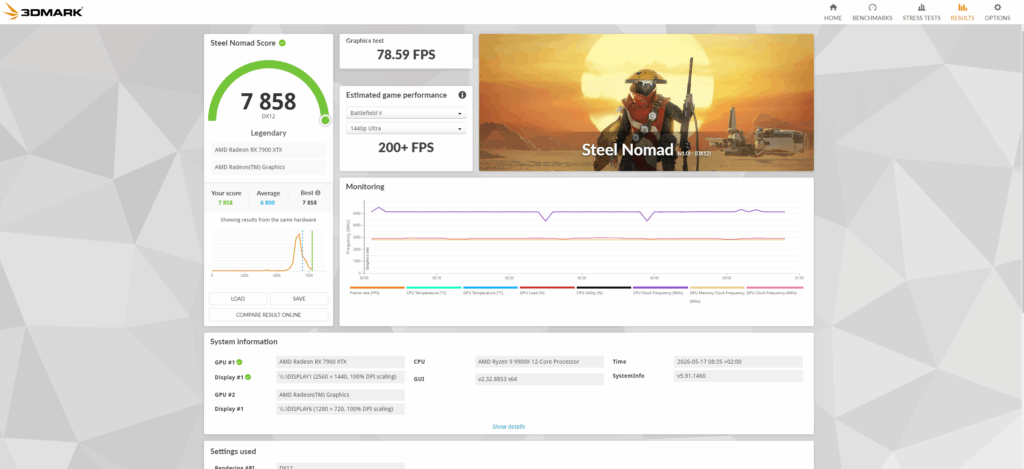
Task: Click the score distribution chart
Action: click(x=268, y=251)
